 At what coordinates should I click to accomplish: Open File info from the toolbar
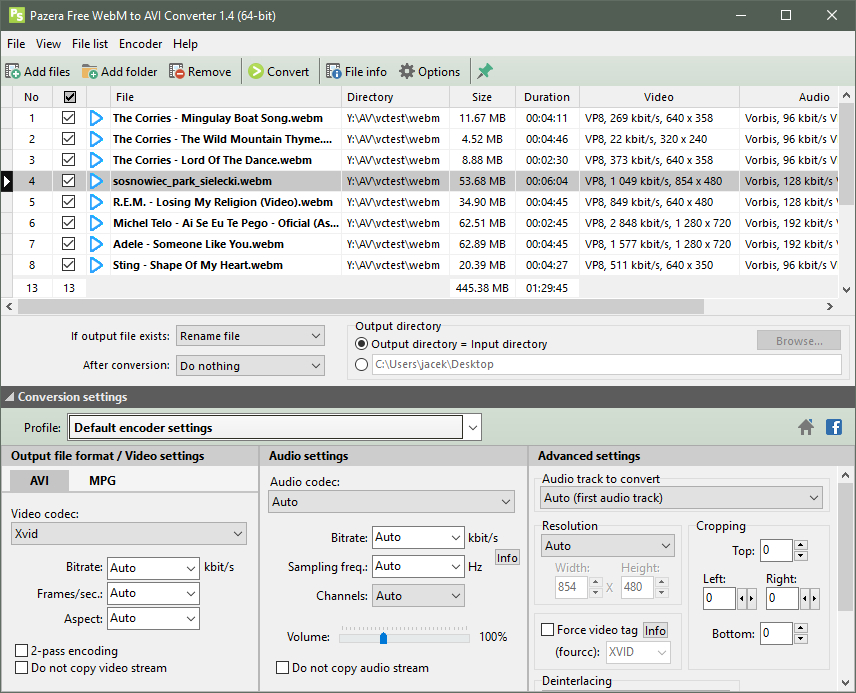(x=334, y=72)
